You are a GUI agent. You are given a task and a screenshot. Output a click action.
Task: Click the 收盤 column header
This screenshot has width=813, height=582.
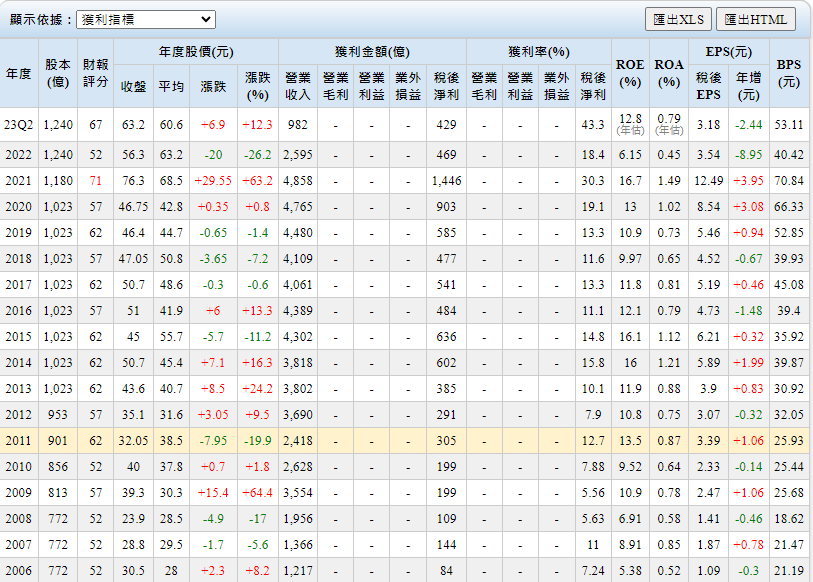(x=133, y=87)
